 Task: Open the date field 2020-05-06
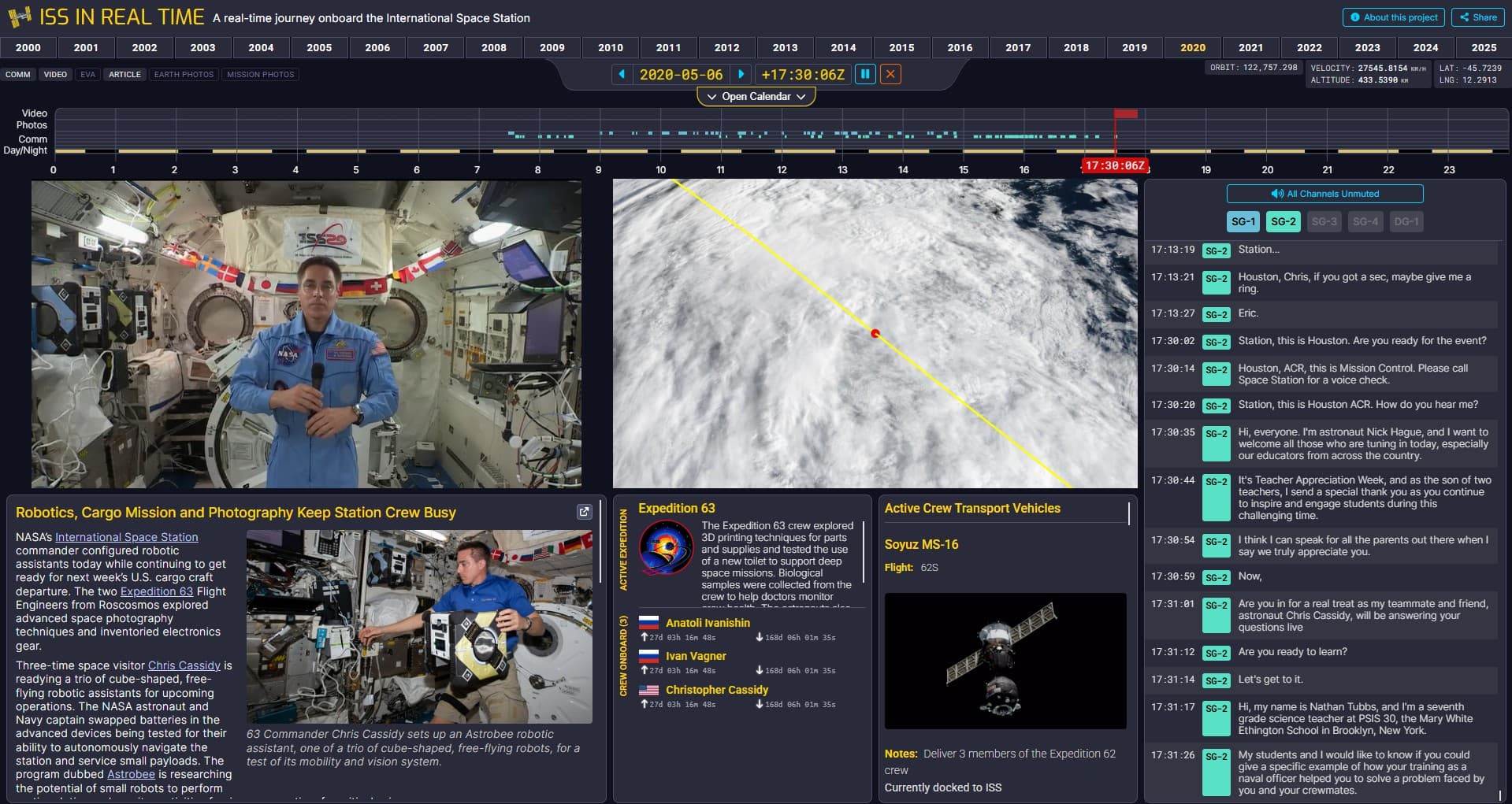click(x=681, y=75)
